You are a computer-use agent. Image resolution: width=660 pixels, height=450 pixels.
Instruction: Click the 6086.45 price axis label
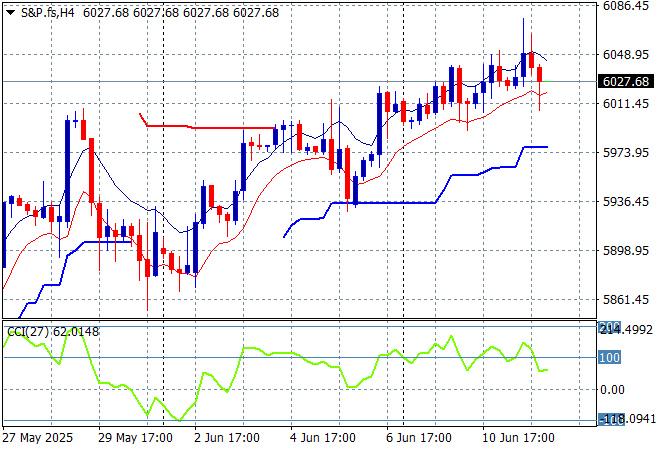(628, 6)
